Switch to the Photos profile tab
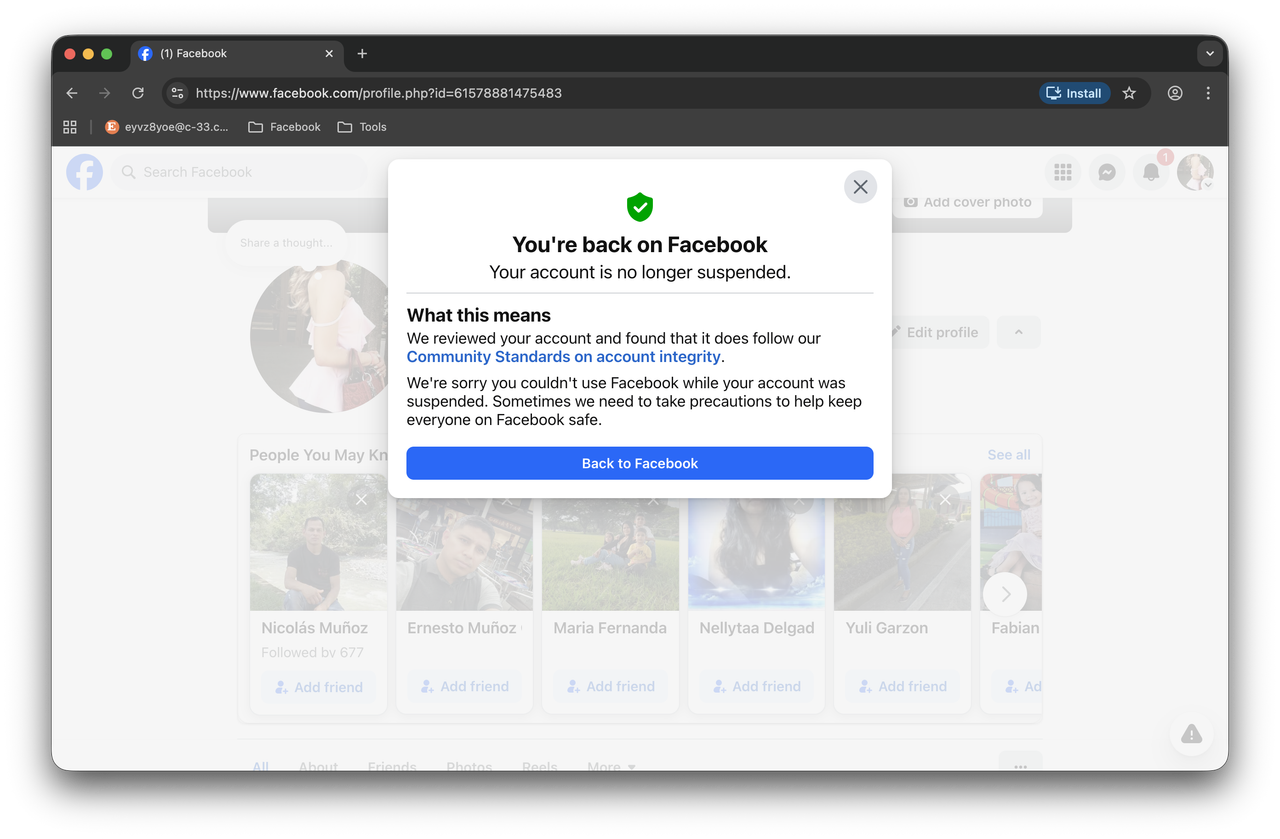 pos(469,767)
